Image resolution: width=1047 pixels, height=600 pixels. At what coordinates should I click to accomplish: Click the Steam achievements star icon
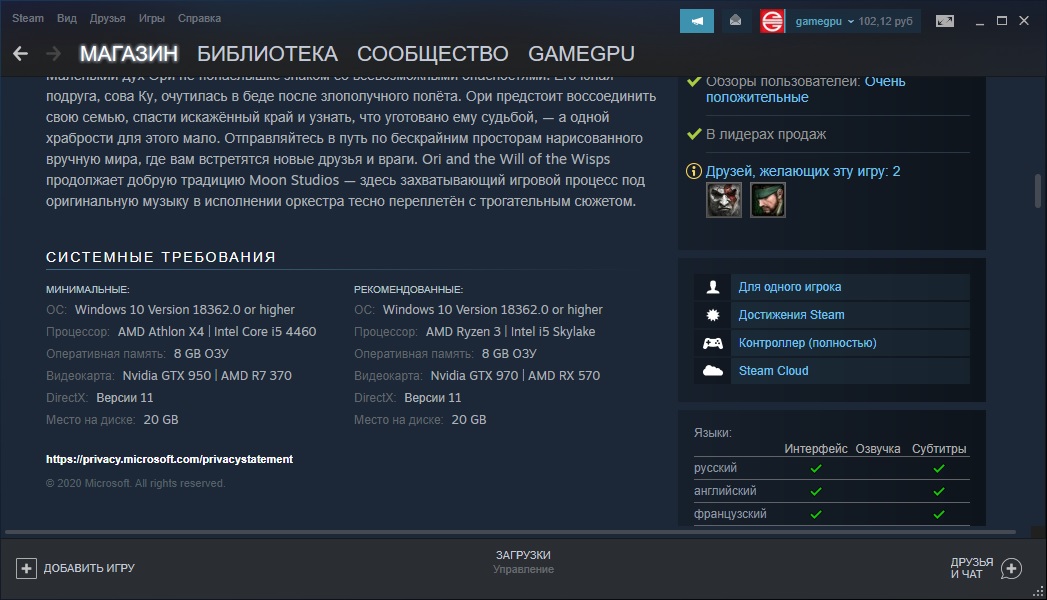pos(712,315)
